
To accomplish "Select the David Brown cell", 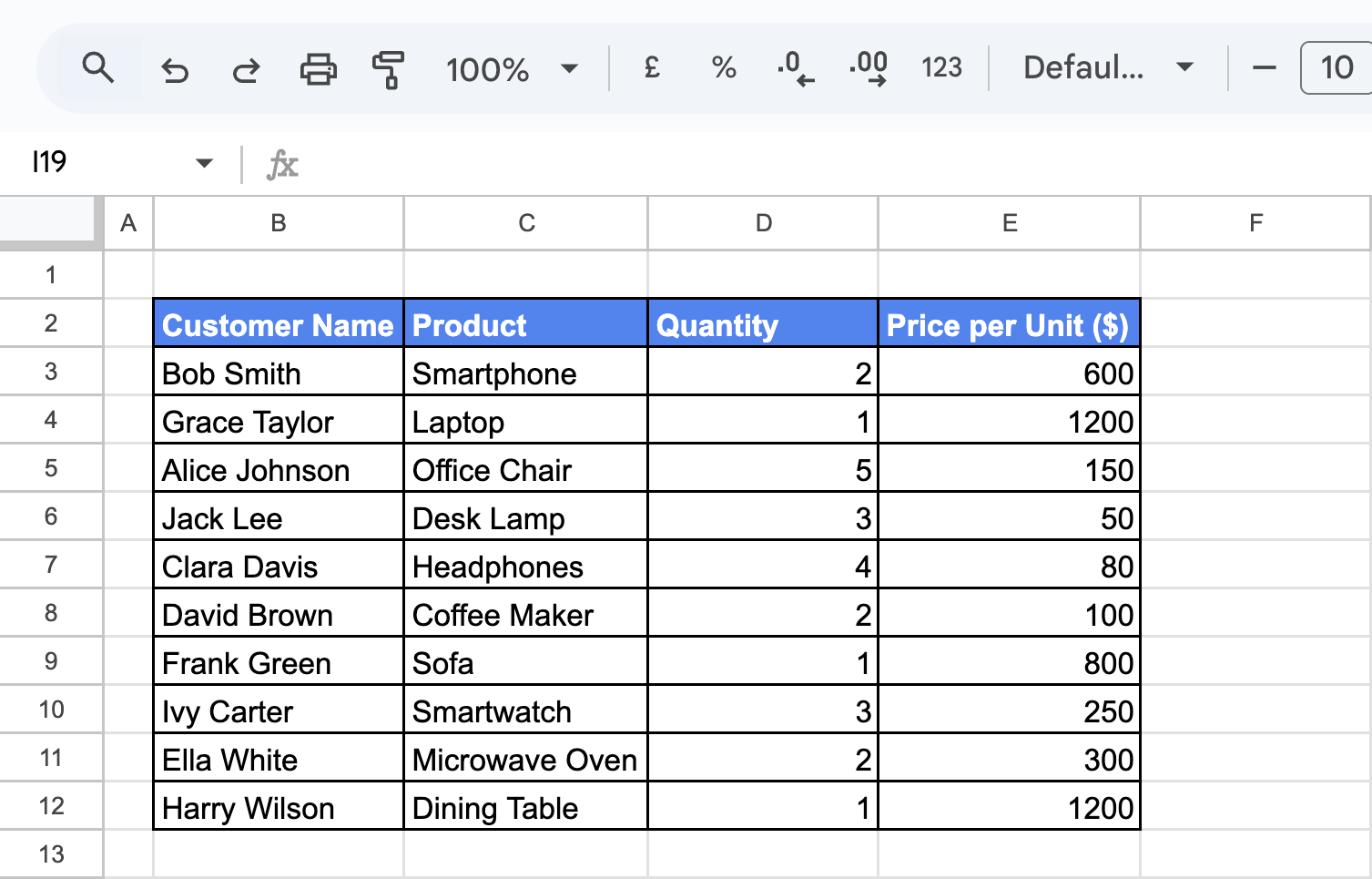I will point(279,613).
